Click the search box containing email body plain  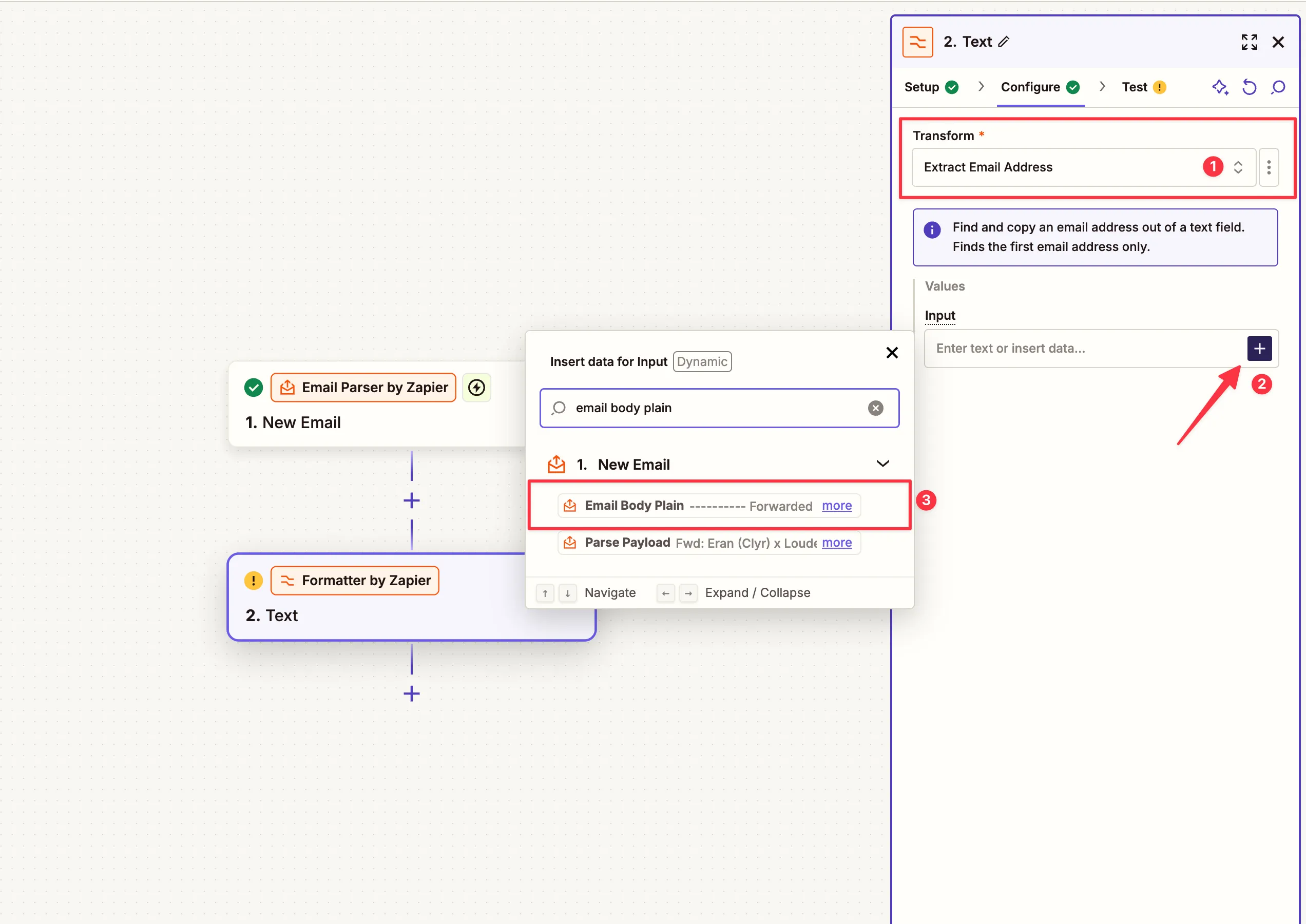[719, 408]
